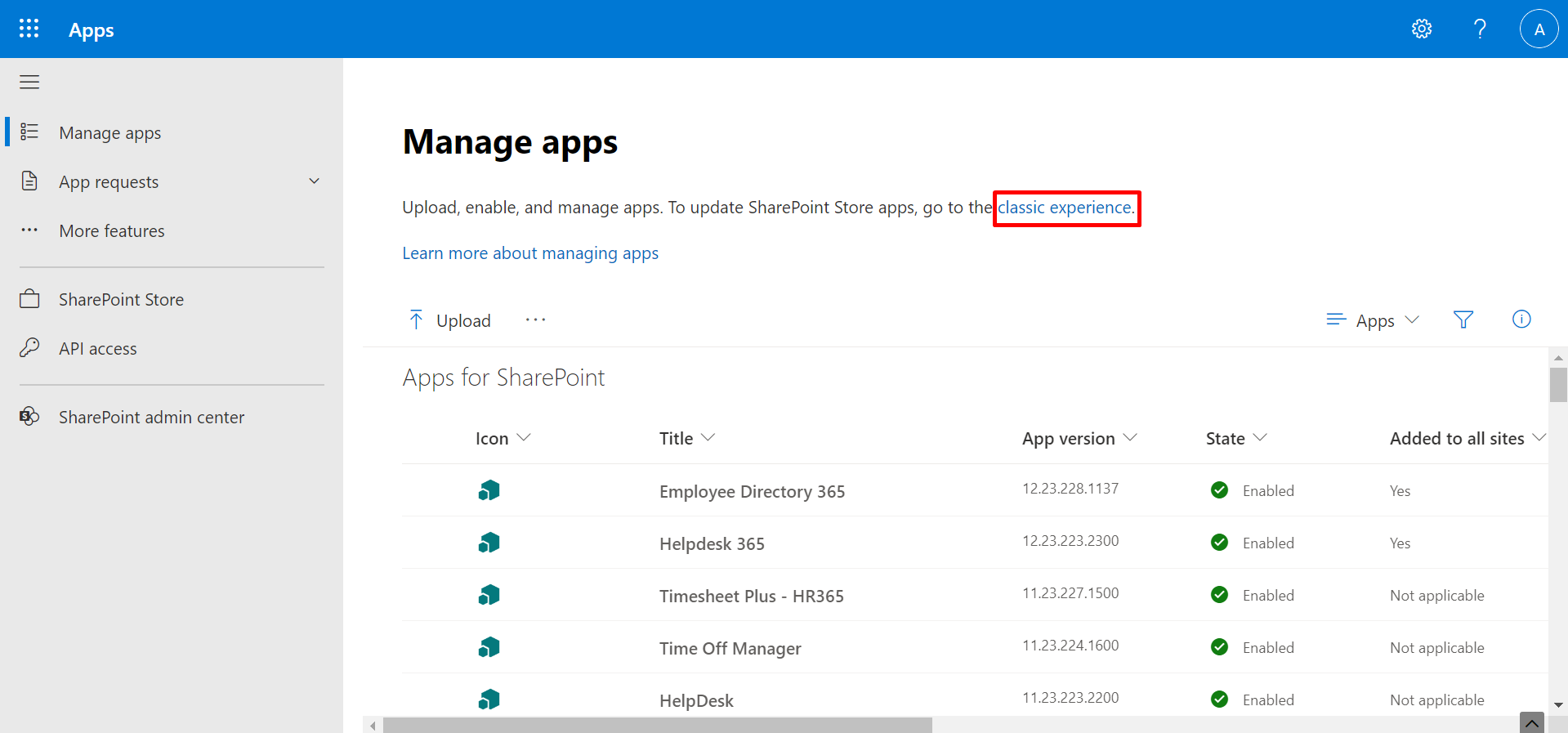Click version 12.23.223.2300 cell
This screenshot has width=1568, height=733.
pos(1070,541)
